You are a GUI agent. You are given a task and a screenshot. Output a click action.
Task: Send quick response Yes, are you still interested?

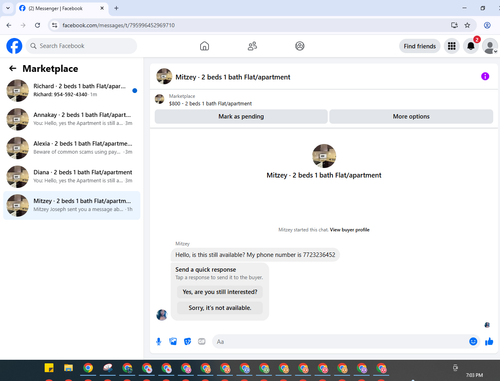click(220, 292)
